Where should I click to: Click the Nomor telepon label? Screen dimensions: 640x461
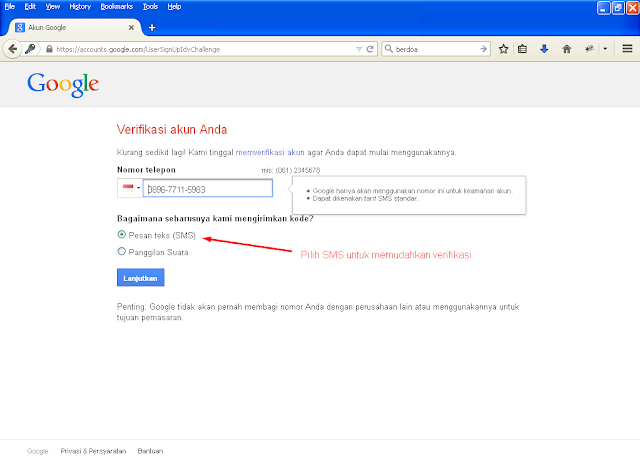(146, 170)
